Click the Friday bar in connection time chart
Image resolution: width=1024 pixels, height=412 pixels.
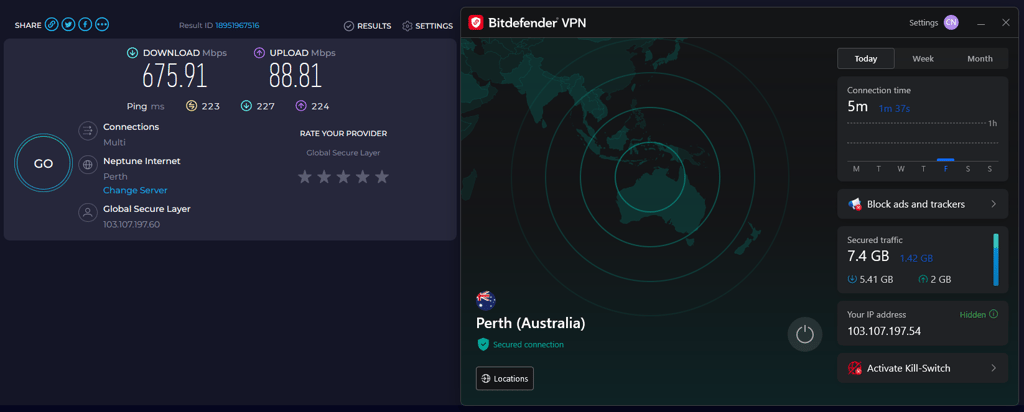pos(945,159)
